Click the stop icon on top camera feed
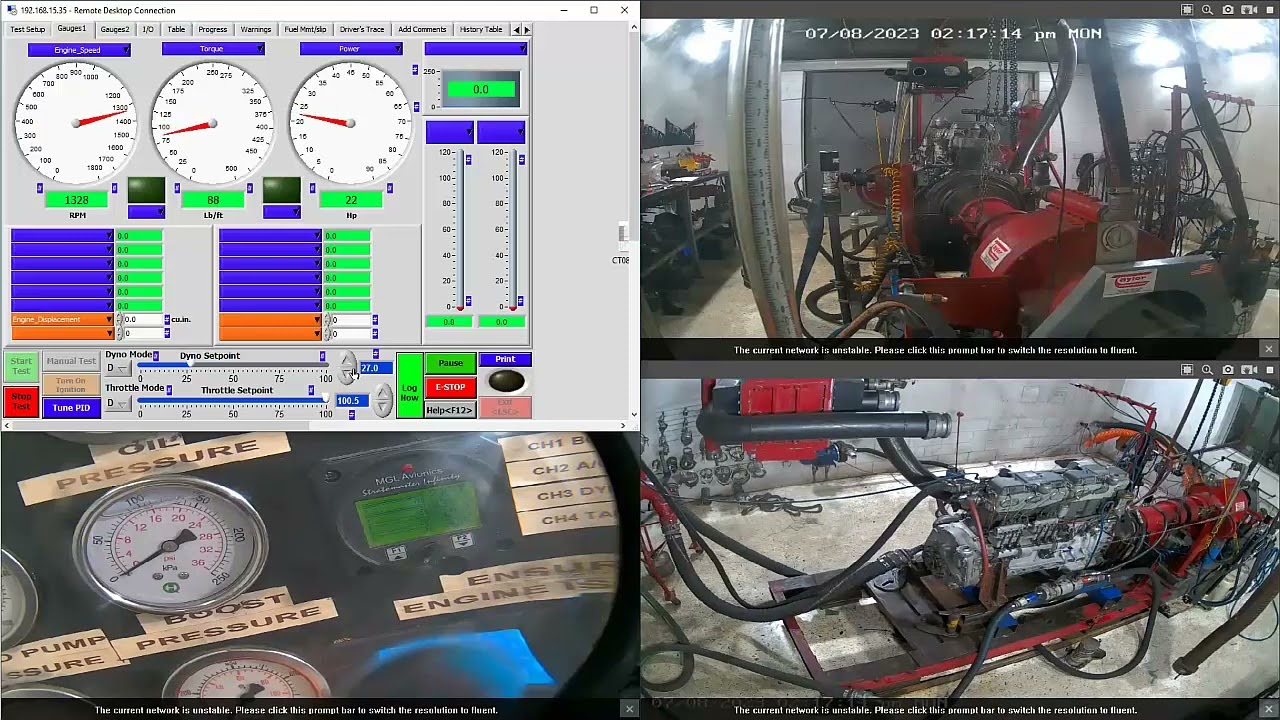This screenshot has width=1280, height=720. (x=1270, y=10)
